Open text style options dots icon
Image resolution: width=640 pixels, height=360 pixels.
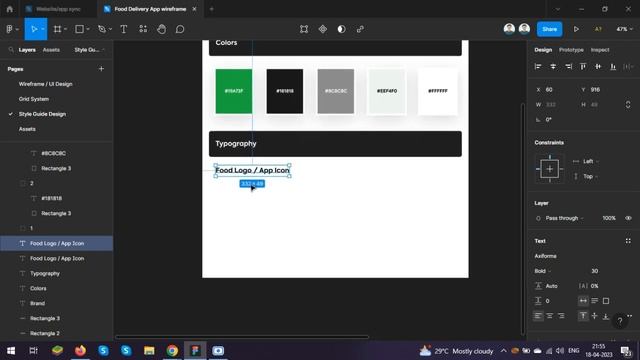point(628,241)
